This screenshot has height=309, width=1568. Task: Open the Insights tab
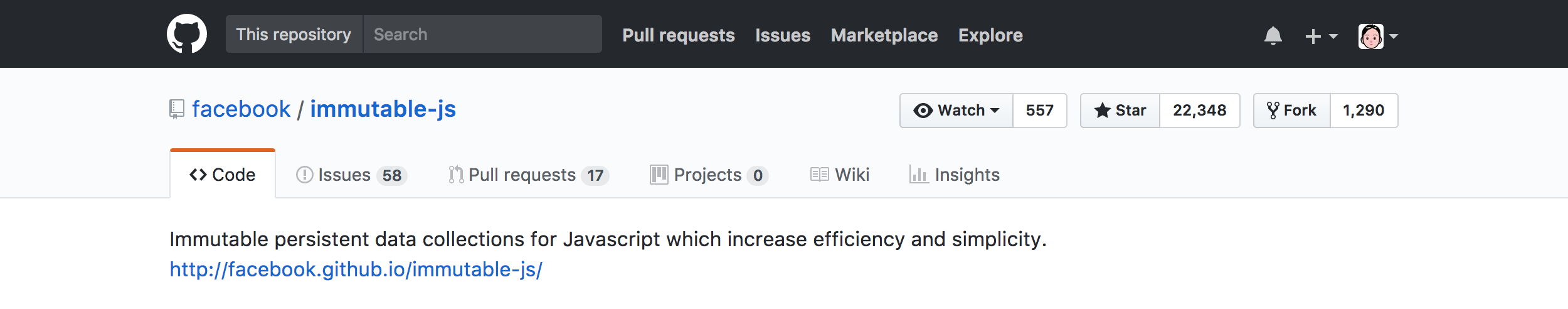(955, 175)
